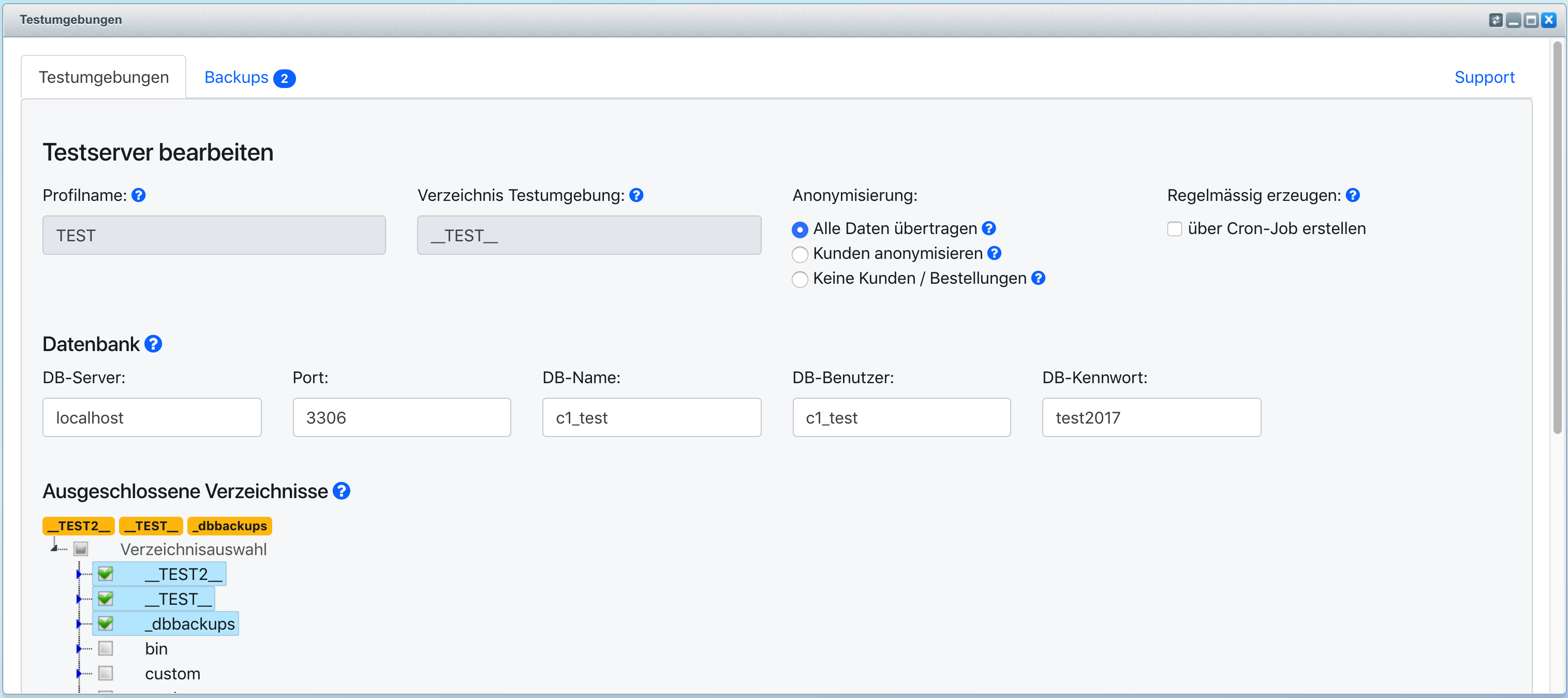Enable über Cron-Job erstellen
The height and width of the screenshot is (698, 1568).
1174,228
